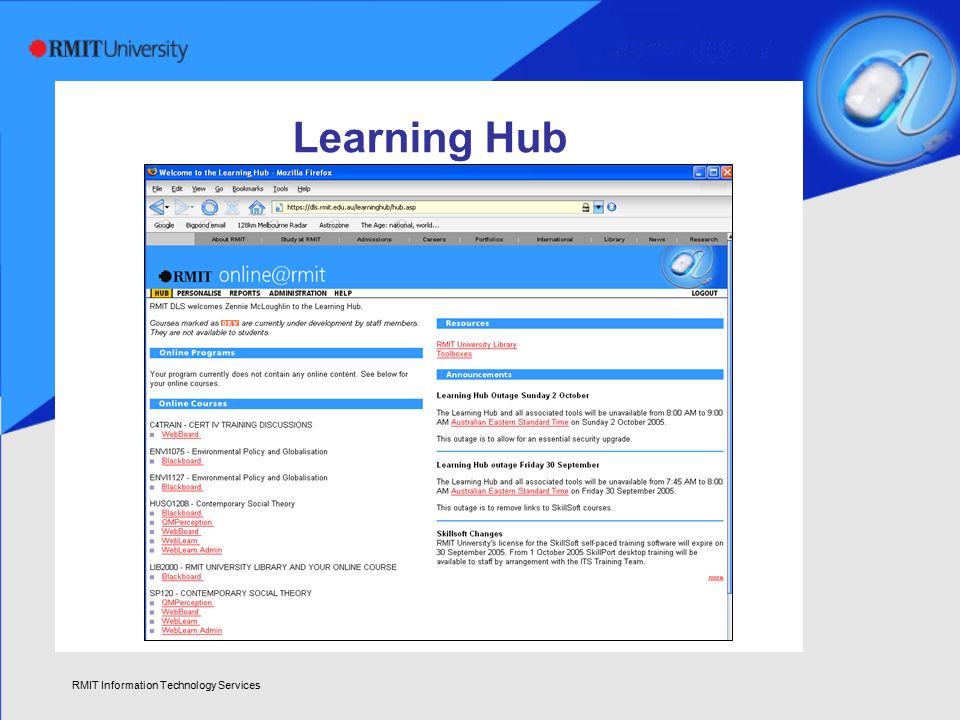Click the Reload page icon
The image size is (960, 720).
point(209,207)
